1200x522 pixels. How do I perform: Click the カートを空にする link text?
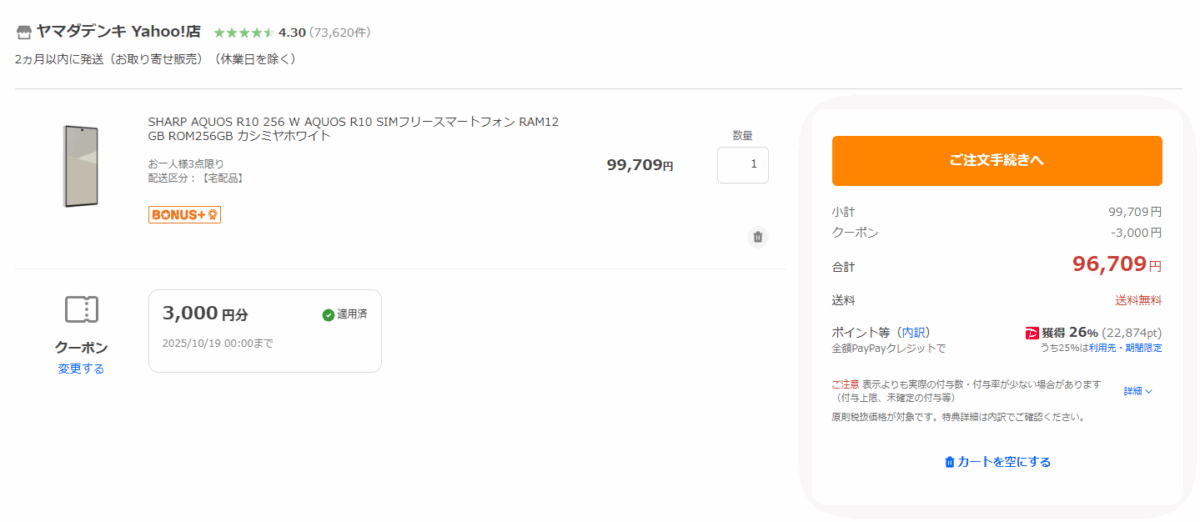1004,462
